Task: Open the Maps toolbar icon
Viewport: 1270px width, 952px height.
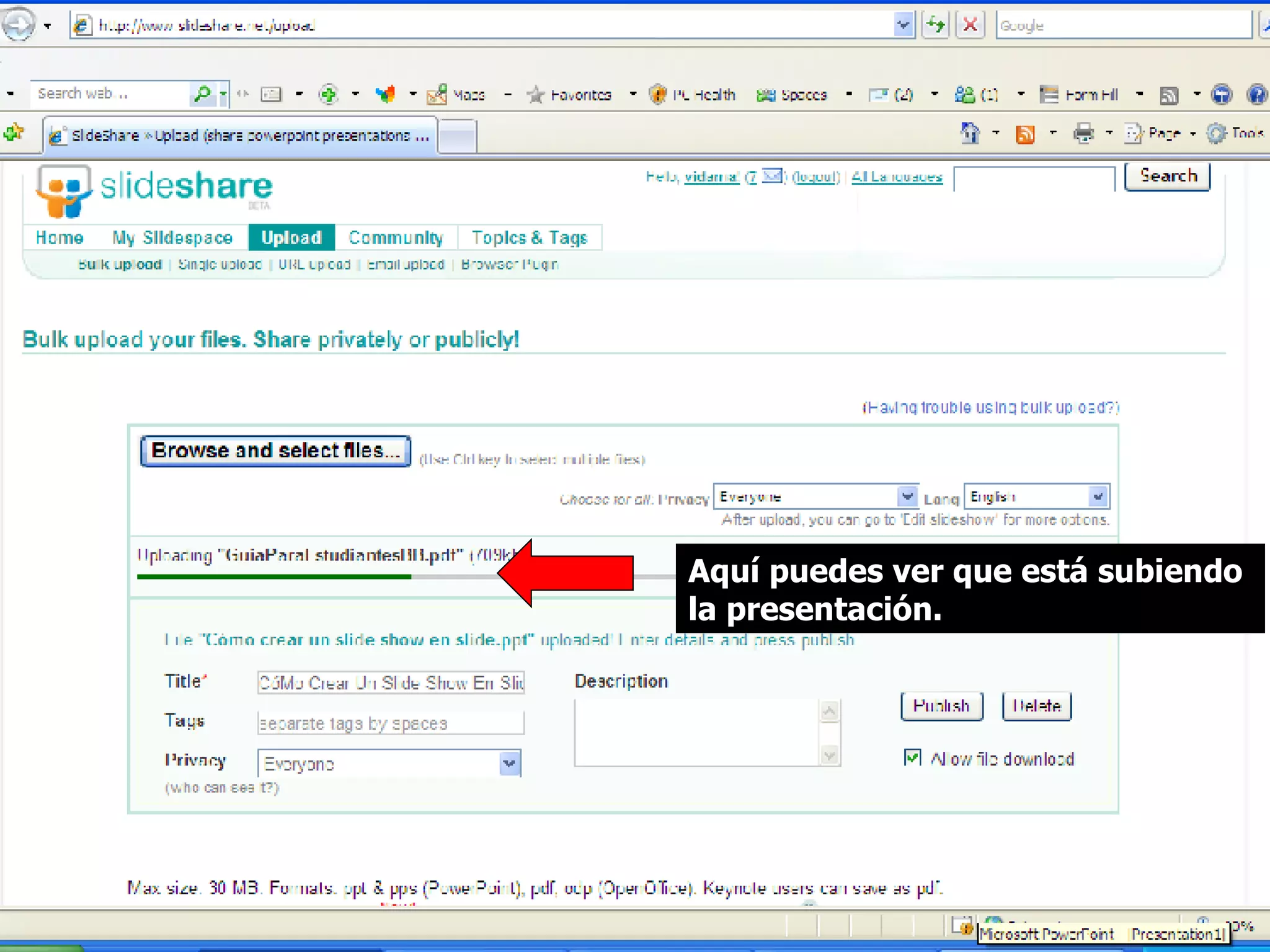Action: 437,95
